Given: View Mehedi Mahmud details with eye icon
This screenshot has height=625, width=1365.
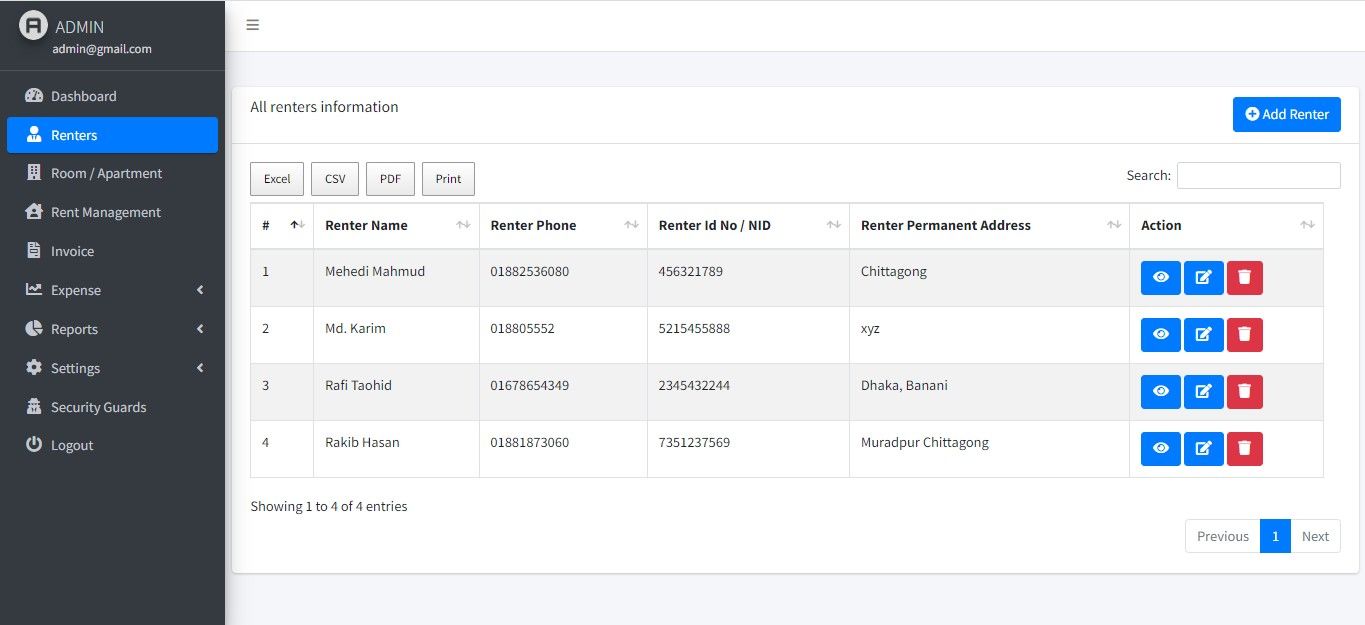Looking at the screenshot, I should pyautogui.click(x=1161, y=278).
